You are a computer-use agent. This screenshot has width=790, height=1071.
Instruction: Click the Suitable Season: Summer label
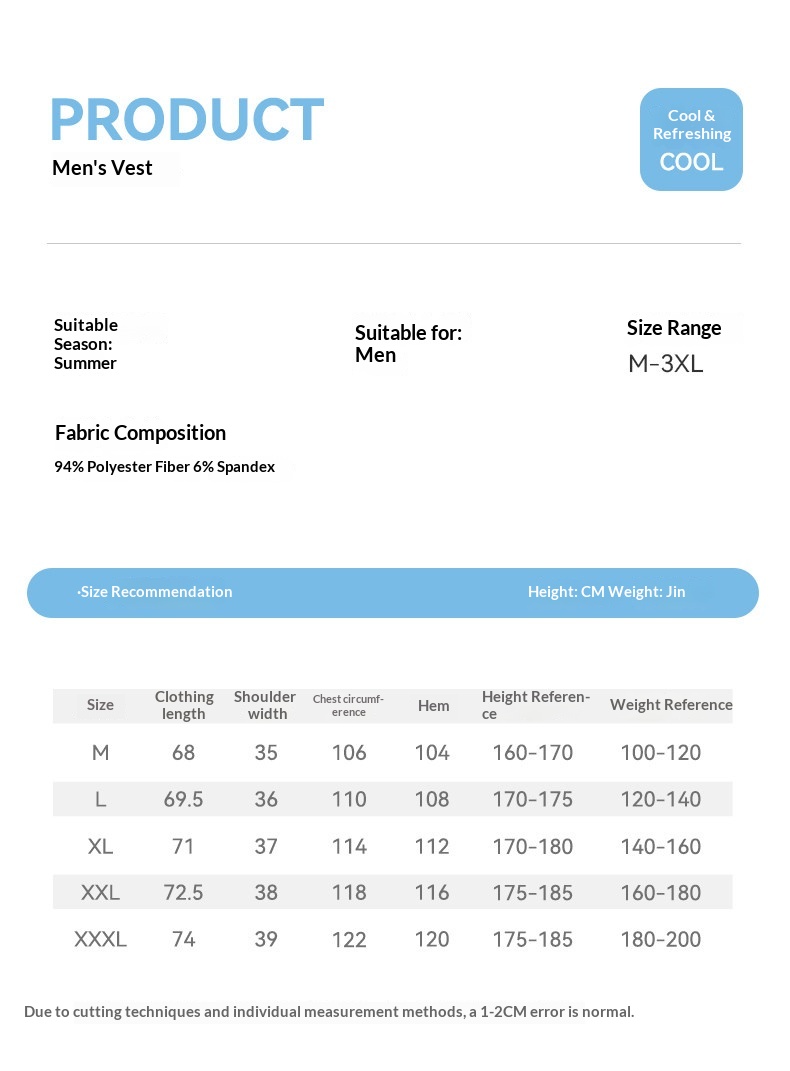(86, 344)
